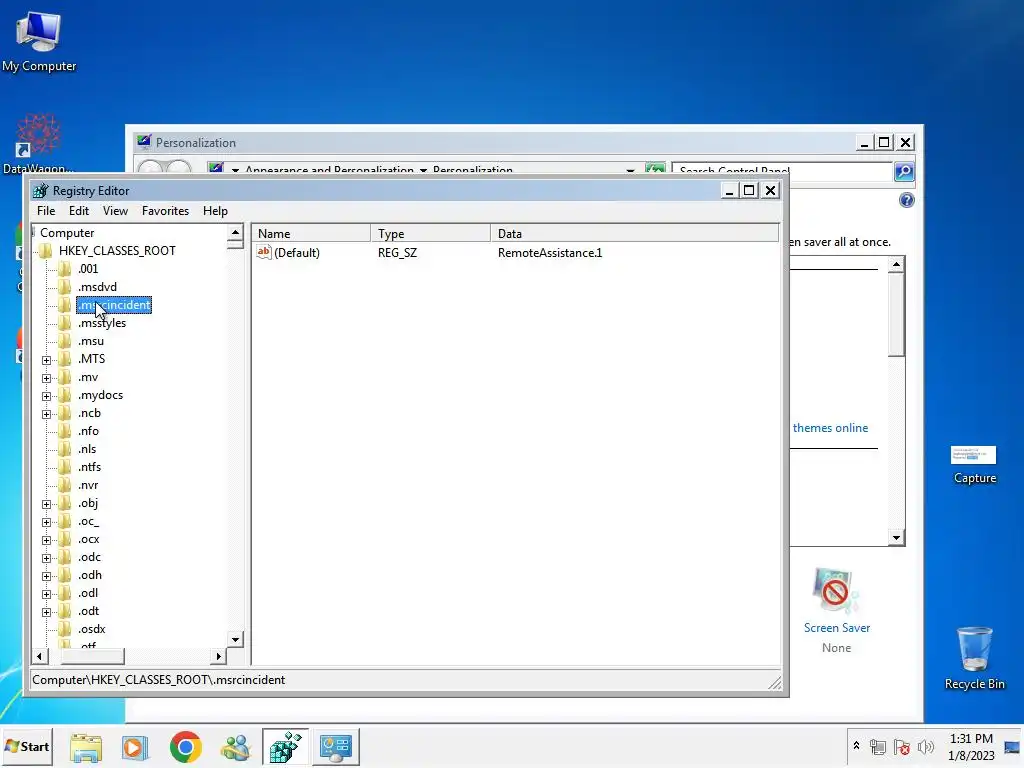Expand the .odc registry key
Viewport: 1024px width, 768px height.
46,558
